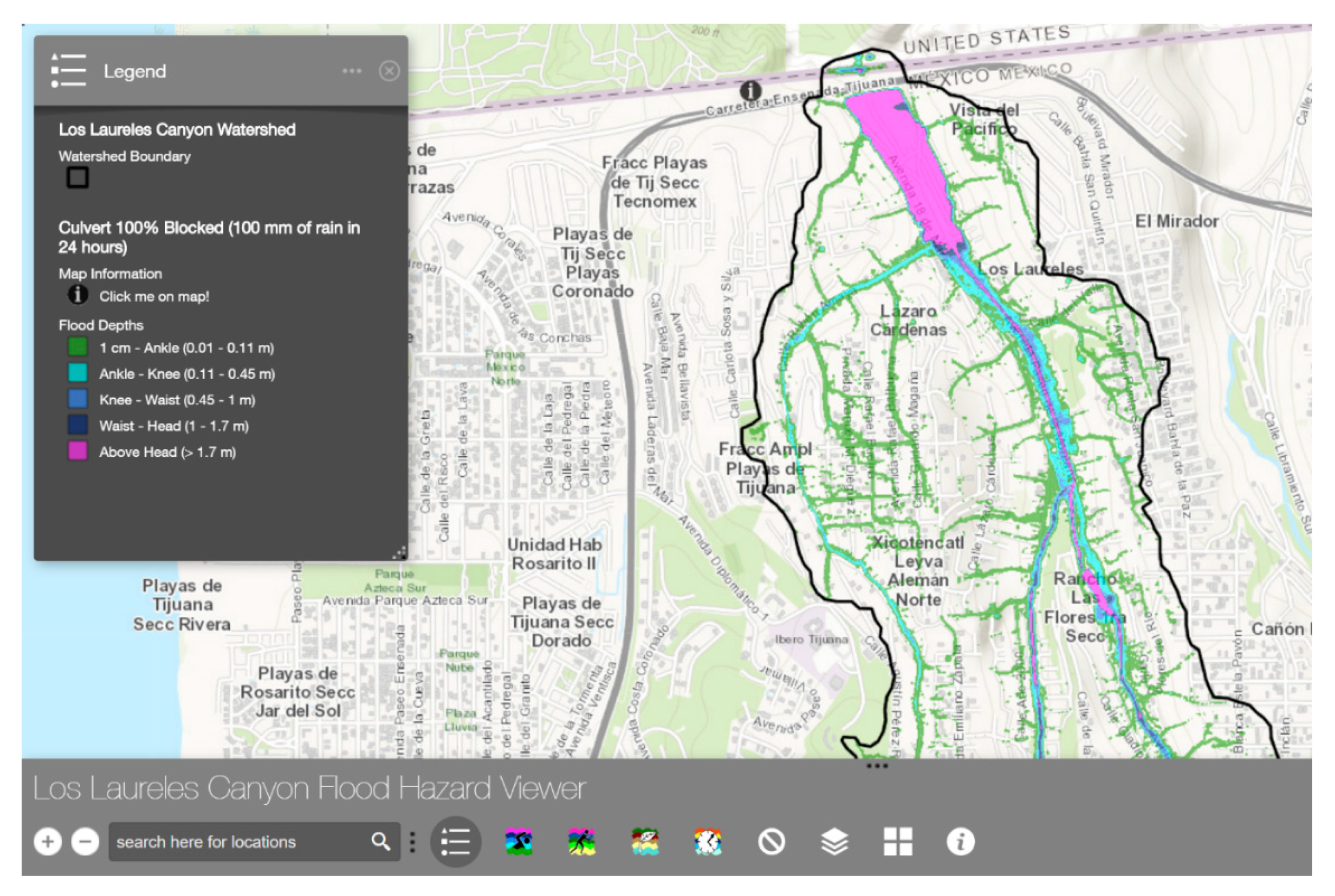Open the swimmer flood depth widget
This screenshot has width=1335, height=896.
pos(519,842)
